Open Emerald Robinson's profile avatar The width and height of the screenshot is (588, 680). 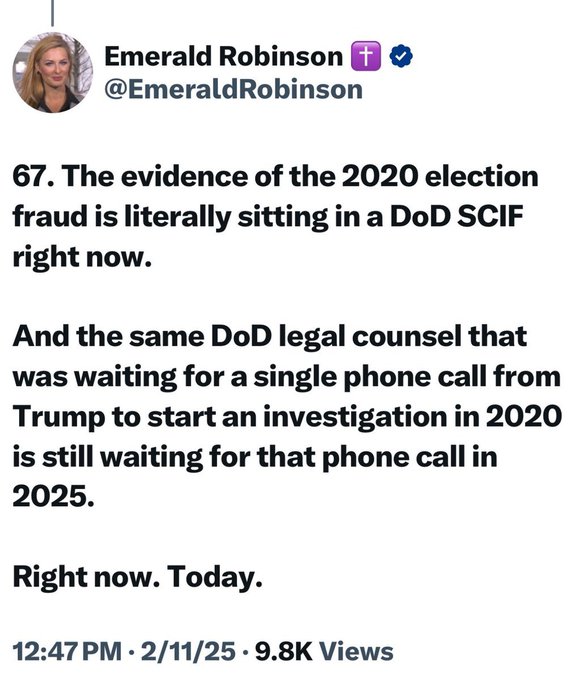[x=52, y=72]
